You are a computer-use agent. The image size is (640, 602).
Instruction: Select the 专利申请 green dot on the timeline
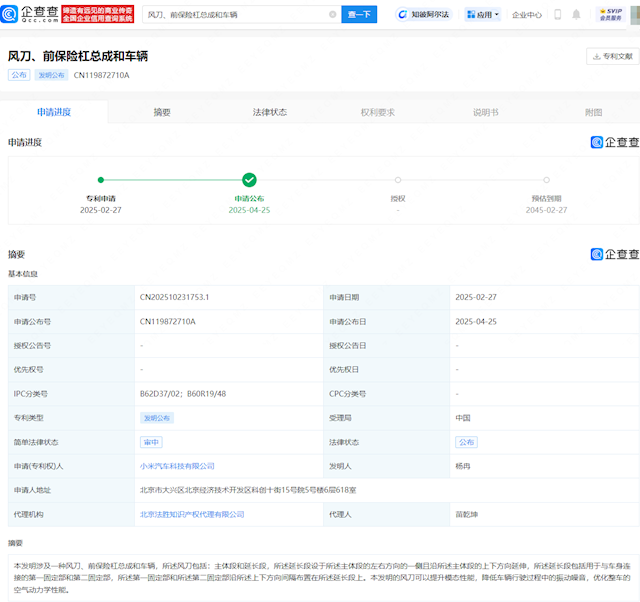click(x=101, y=180)
